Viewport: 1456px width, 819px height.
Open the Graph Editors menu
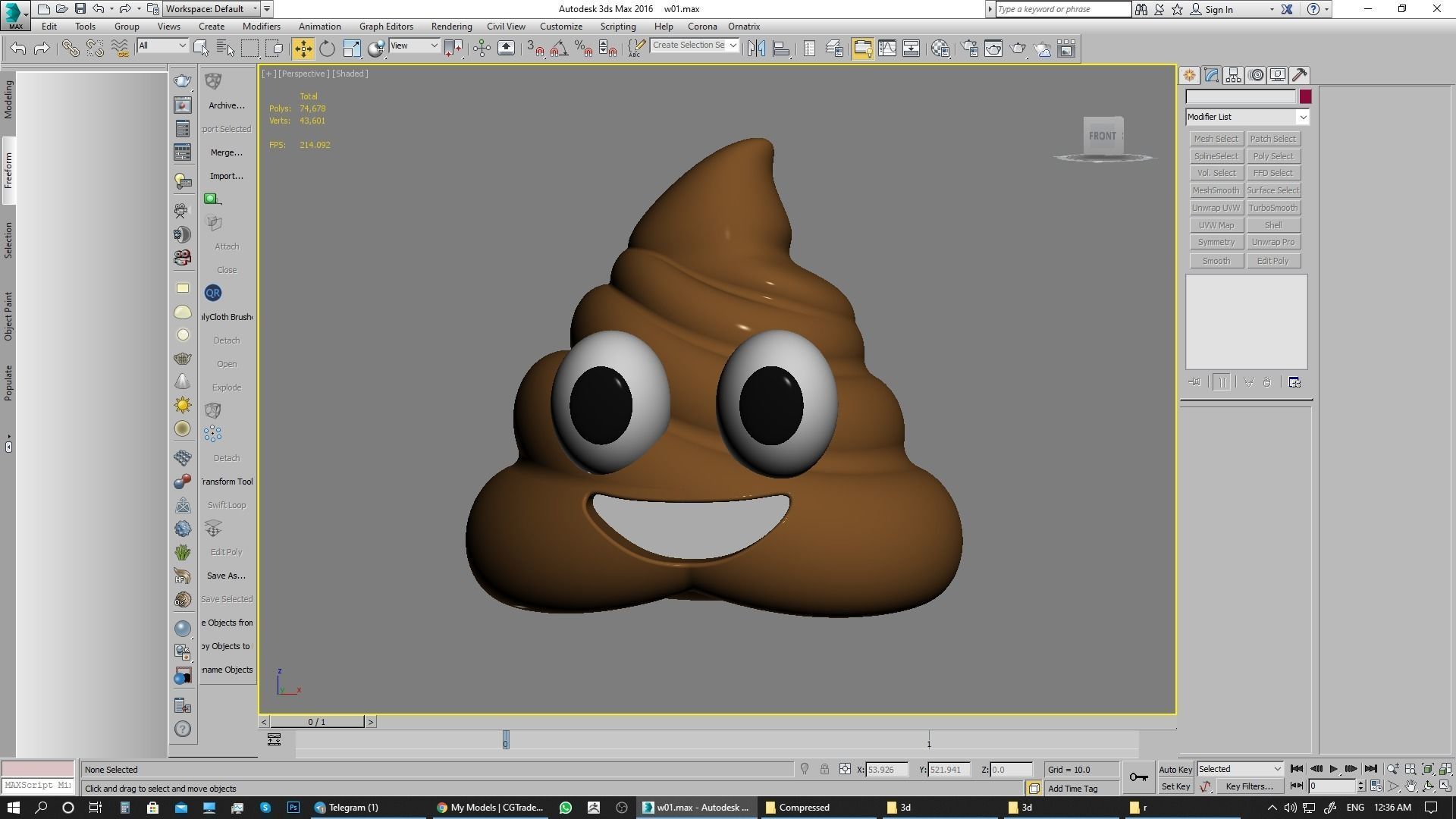[386, 27]
